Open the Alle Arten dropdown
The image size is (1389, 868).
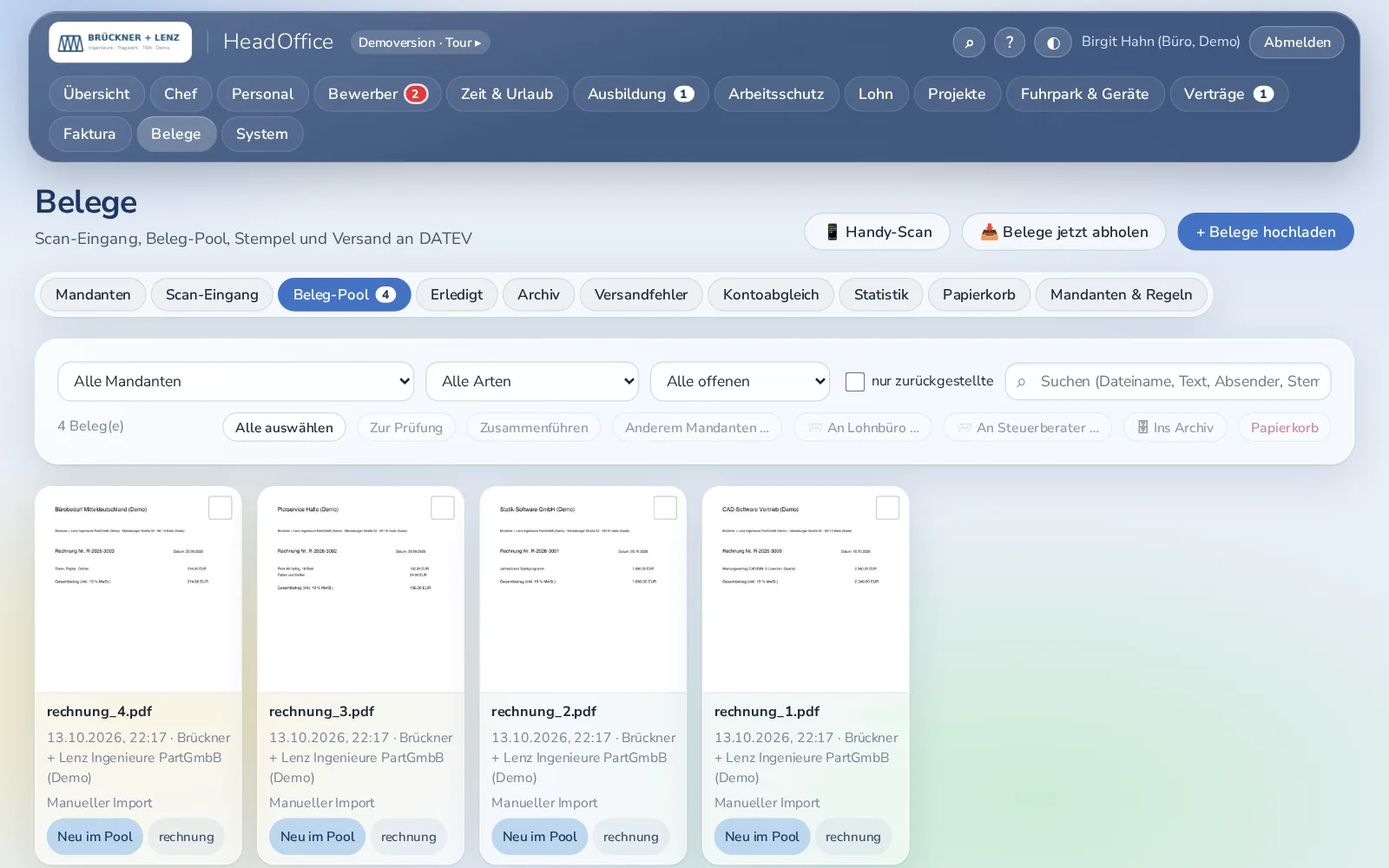click(532, 382)
